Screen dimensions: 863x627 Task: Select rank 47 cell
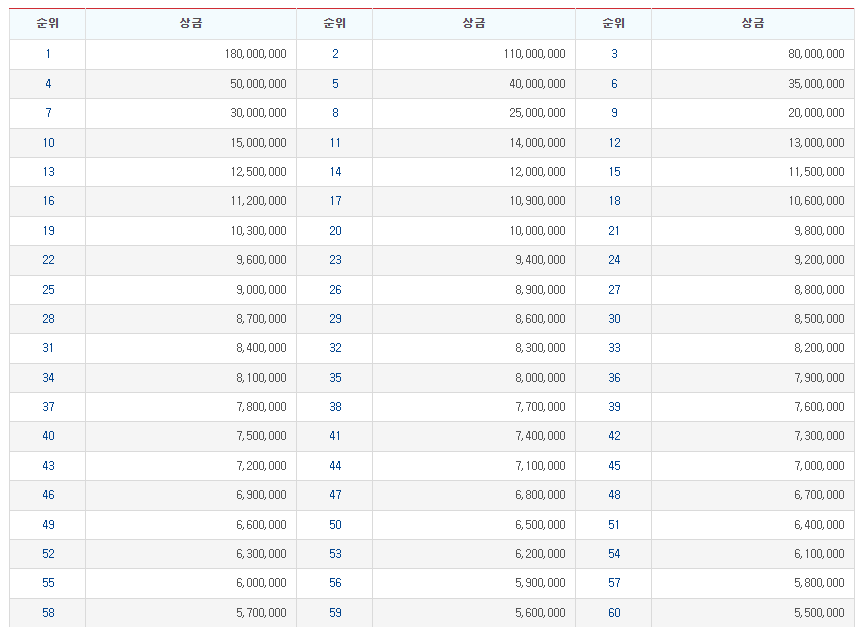pyautogui.click(x=335, y=495)
